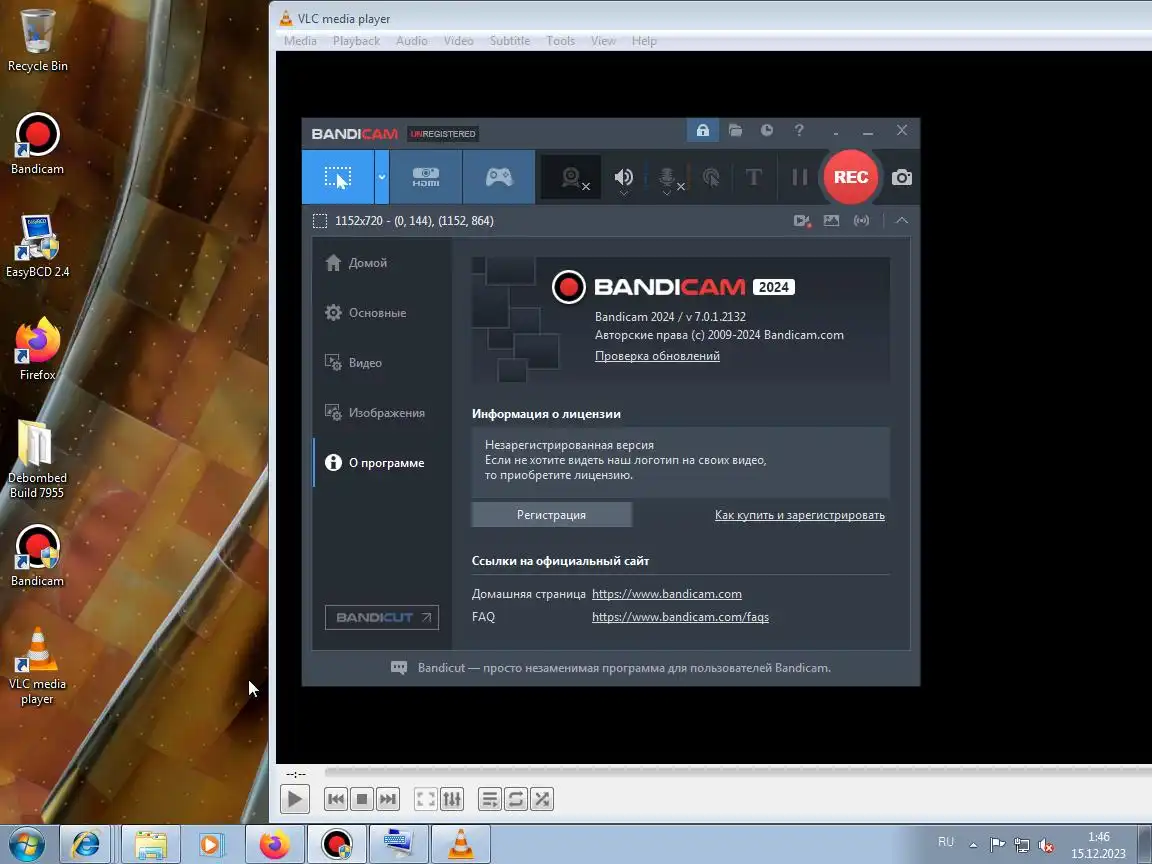Show hidden tray icons arrow
Image resolution: width=1152 pixels, height=864 pixels.
click(973, 845)
